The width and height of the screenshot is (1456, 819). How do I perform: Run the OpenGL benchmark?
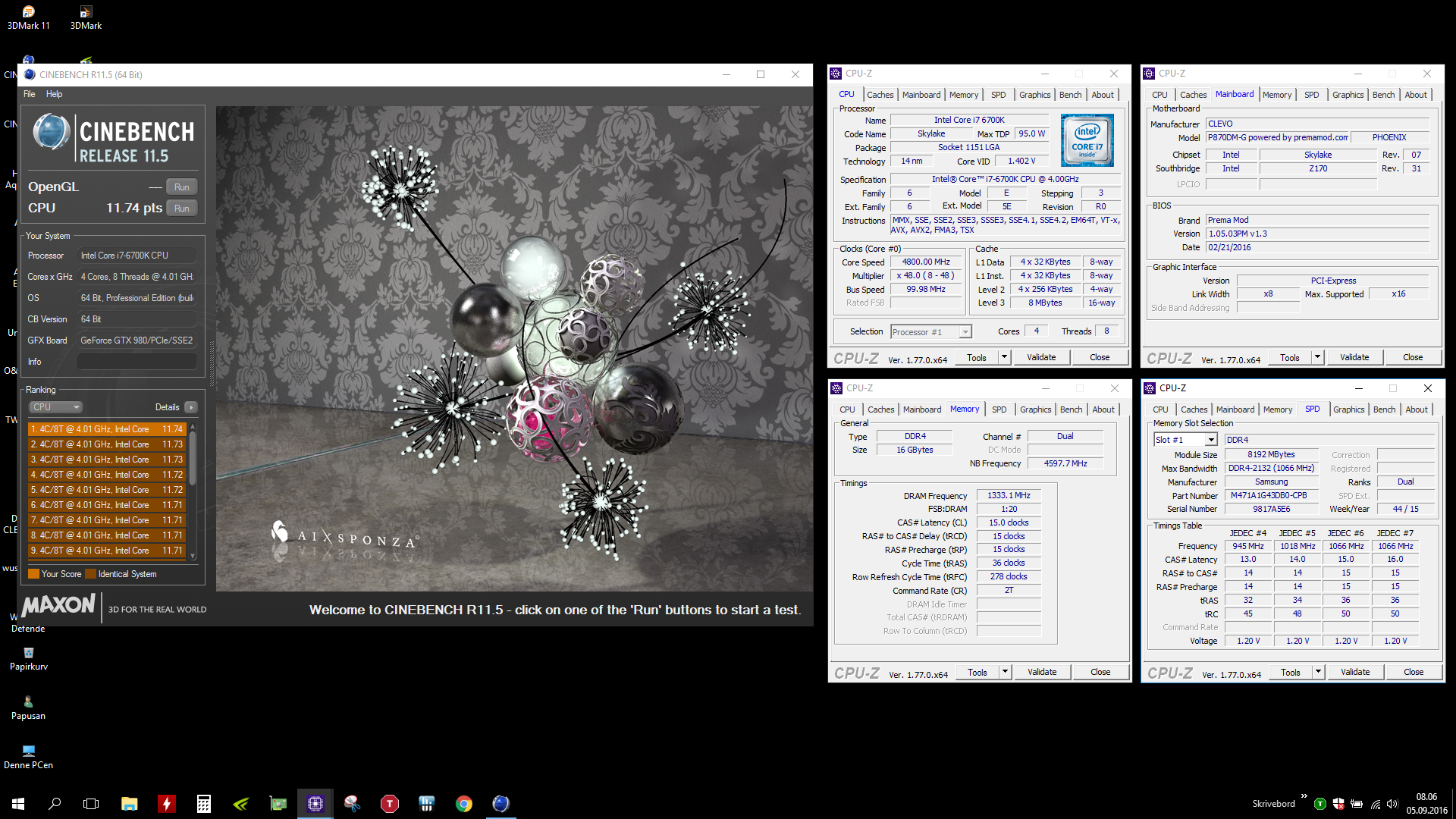pyautogui.click(x=181, y=187)
